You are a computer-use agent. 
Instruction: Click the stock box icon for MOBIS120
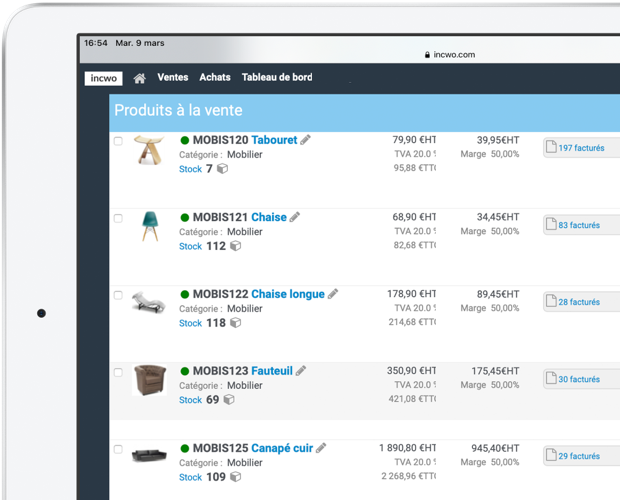223,169
